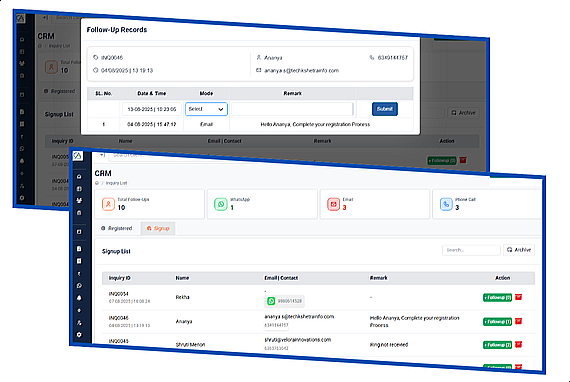Open the home icon in front window sidebar
The height and width of the screenshot is (382, 570).
[x=79, y=177]
